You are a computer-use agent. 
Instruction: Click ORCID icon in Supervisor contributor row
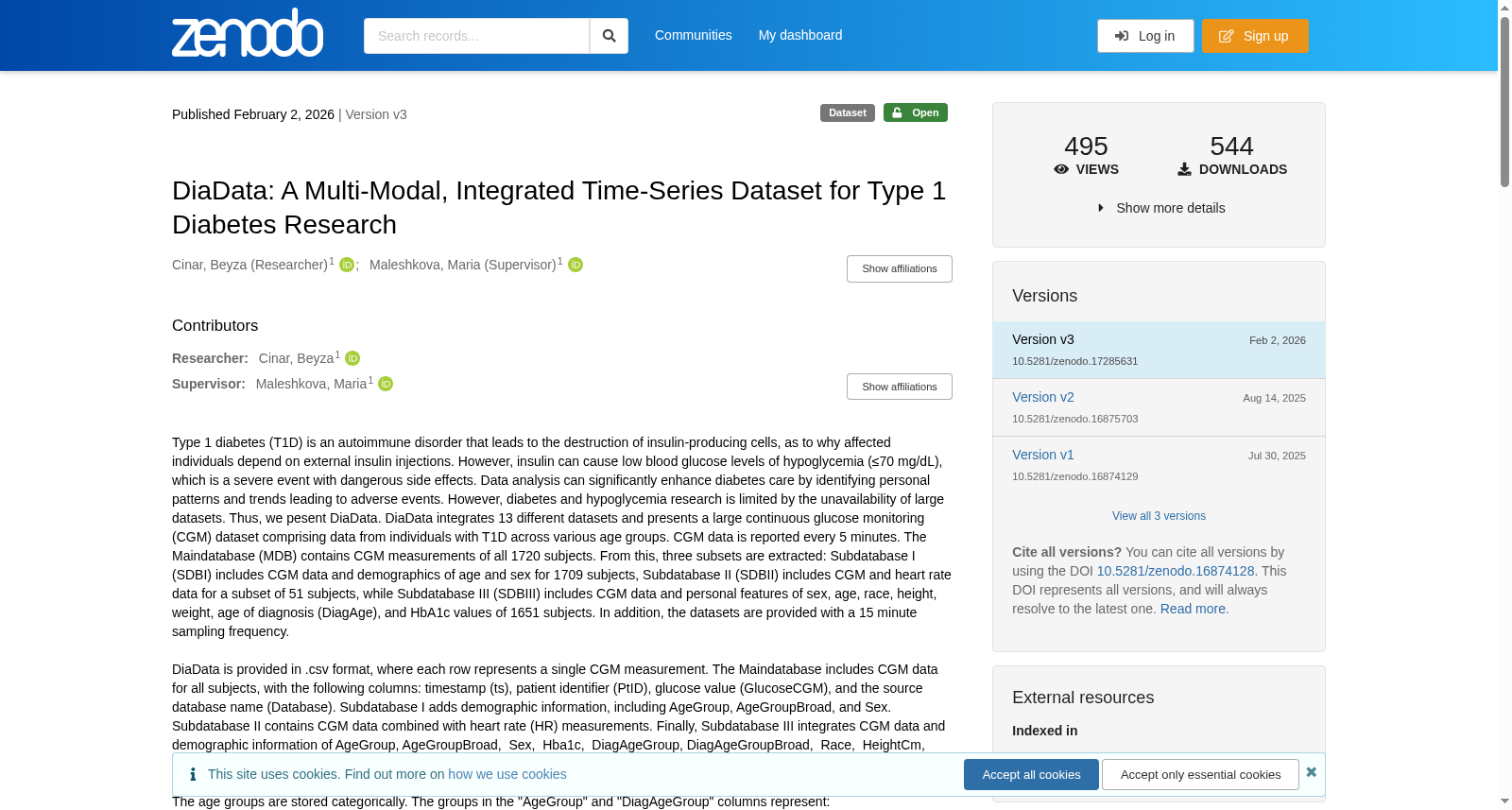[x=386, y=385]
